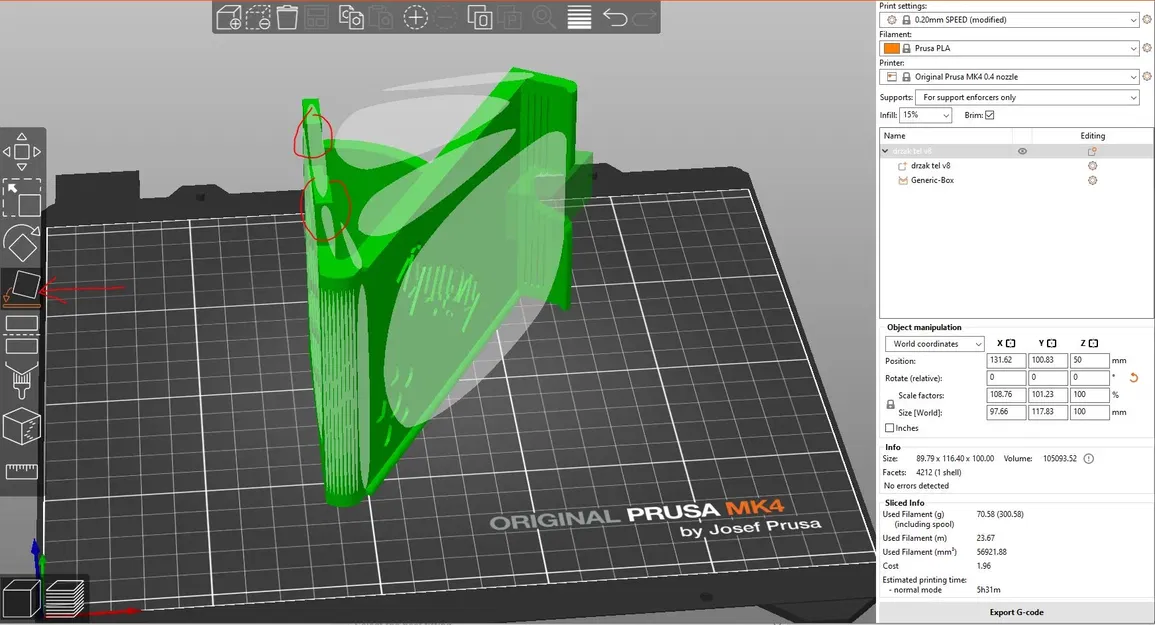Click the Add object toolbar icon
This screenshot has height=625, width=1155.
tap(228, 17)
